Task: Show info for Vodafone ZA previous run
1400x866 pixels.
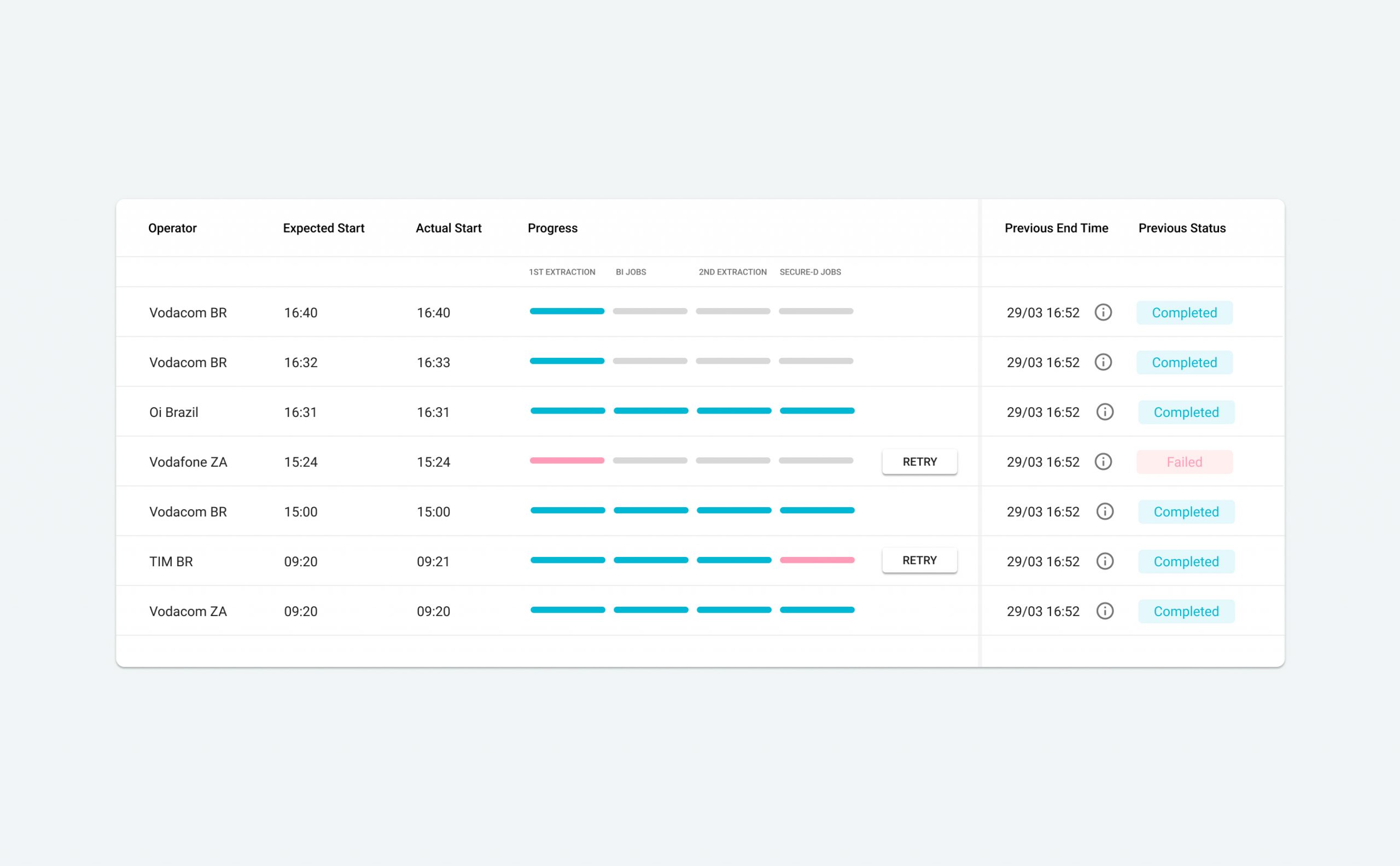Action: click(x=1103, y=462)
